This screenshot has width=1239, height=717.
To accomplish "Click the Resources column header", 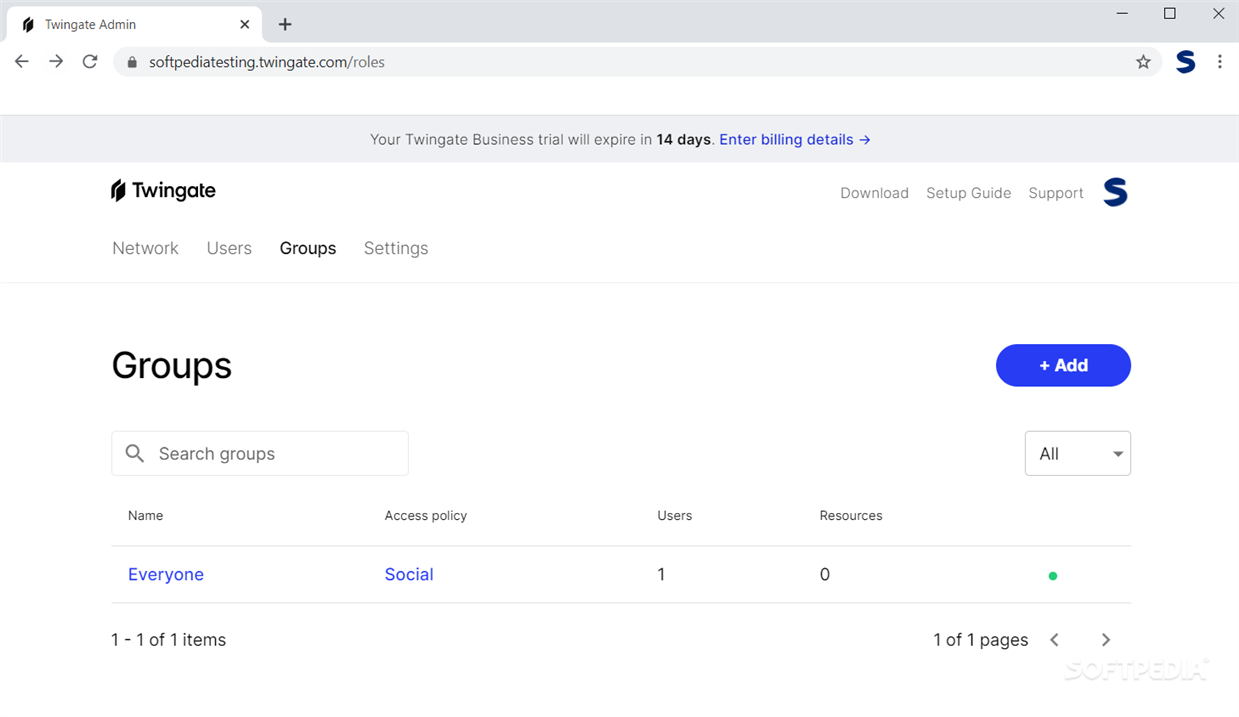I will [x=851, y=515].
